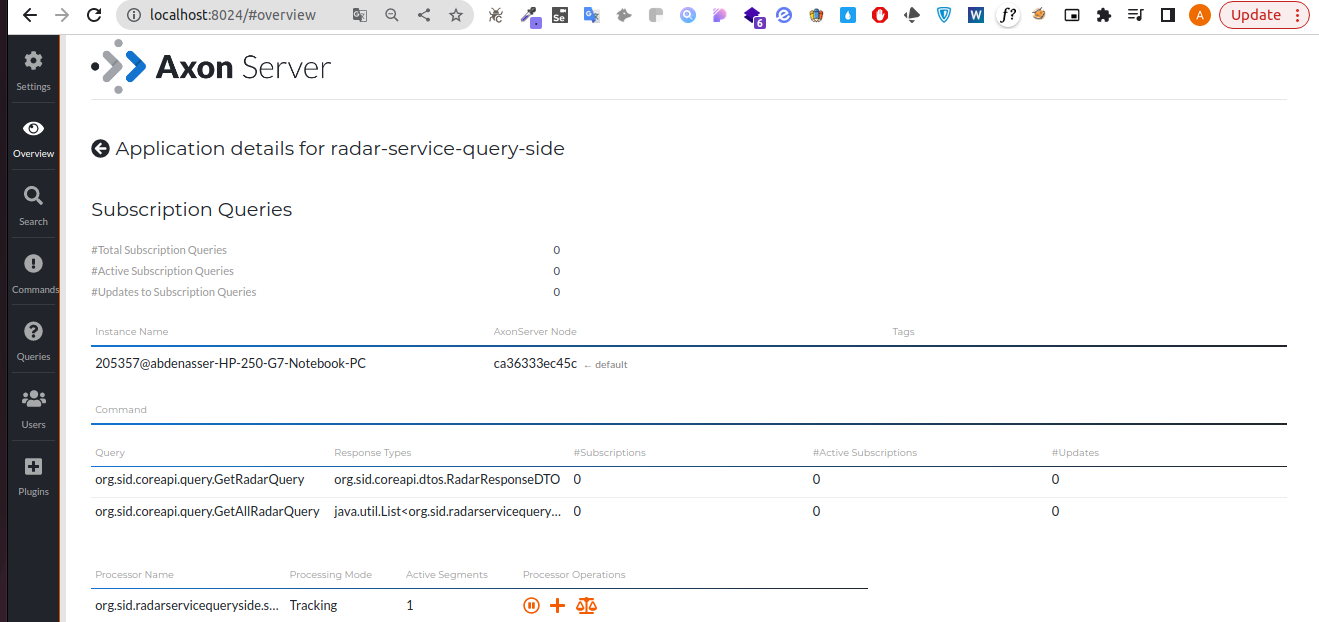Open the Plugins section
Image resolution: width=1319 pixels, height=622 pixels.
(33, 474)
